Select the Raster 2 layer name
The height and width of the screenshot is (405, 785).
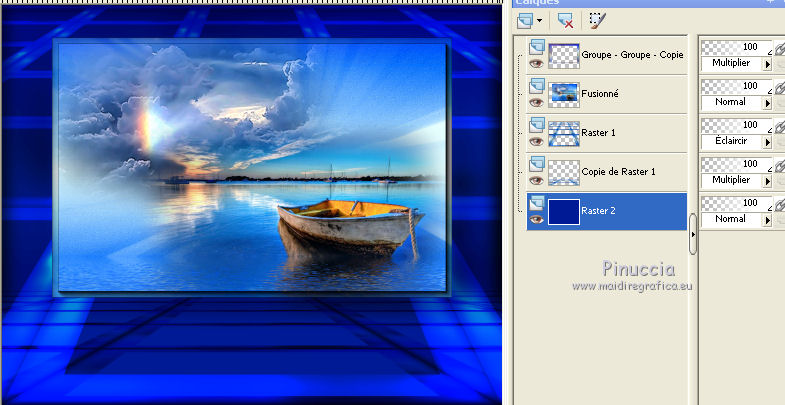(x=598, y=211)
